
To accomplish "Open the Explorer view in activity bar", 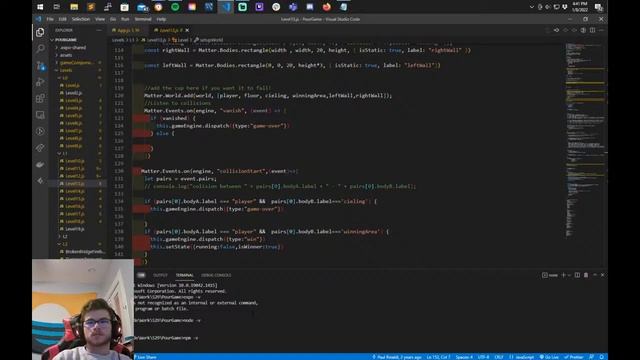I will click(x=40, y=32).
